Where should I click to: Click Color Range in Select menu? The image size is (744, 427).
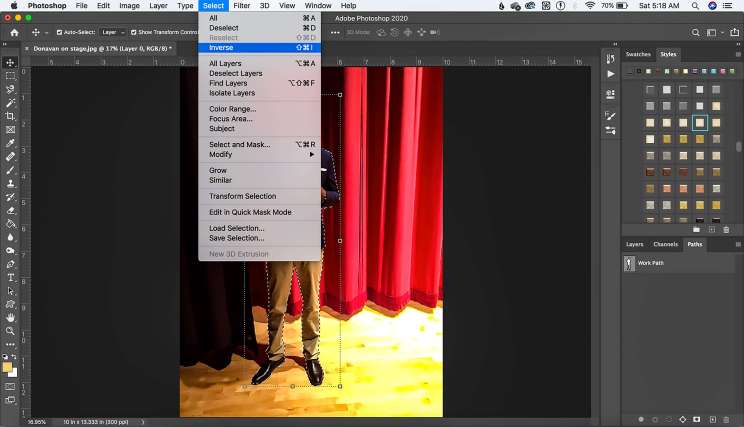coord(232,109)
